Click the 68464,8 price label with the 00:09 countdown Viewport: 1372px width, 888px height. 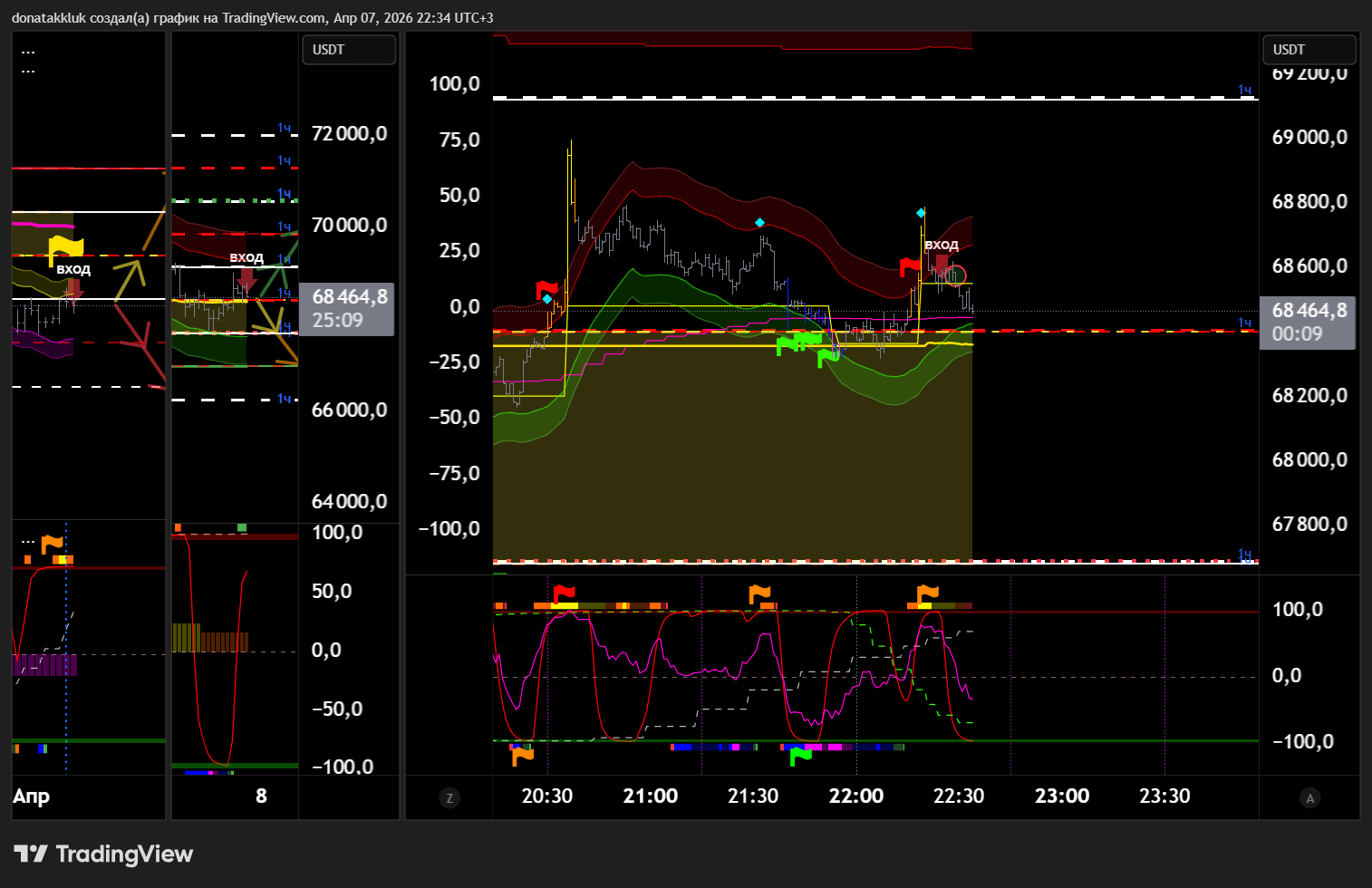[1308, 323]
